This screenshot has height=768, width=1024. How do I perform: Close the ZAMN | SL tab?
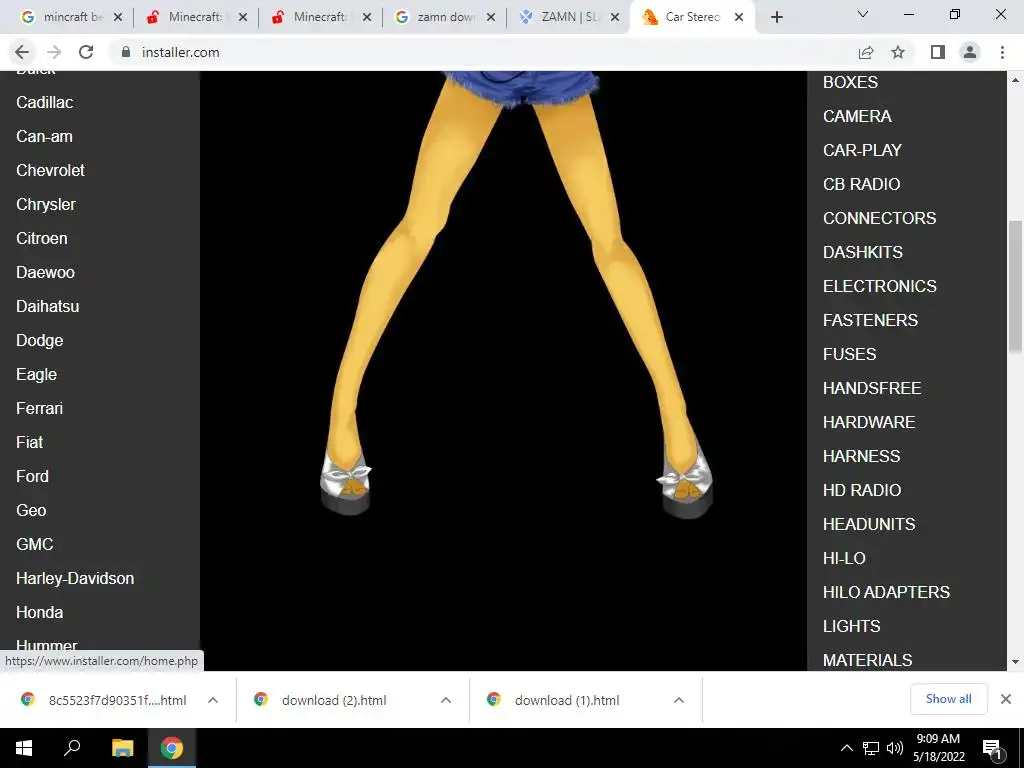pyautogui.click(x=615, y=18)
